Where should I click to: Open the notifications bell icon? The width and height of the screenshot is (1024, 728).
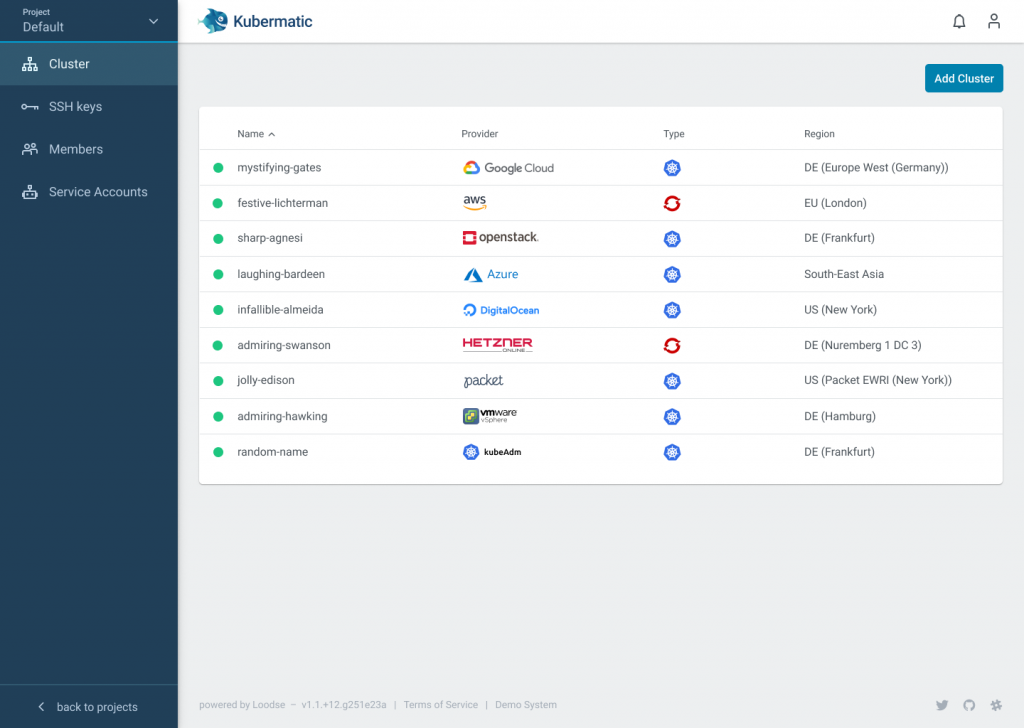click(x=959, y=22)
